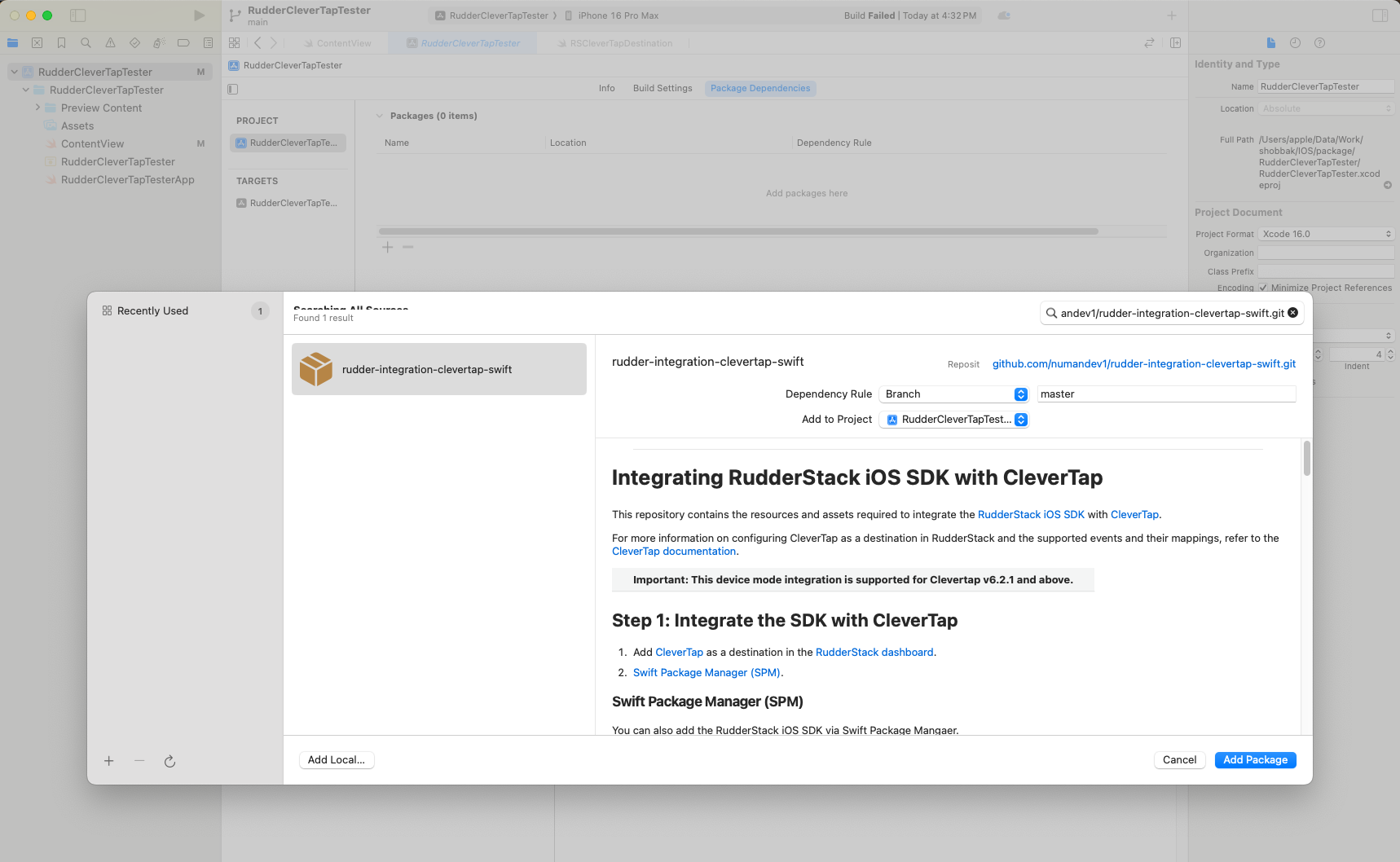Remove package with the minus below Packages table
The image size is (1400, 862).
click(408, 247)
